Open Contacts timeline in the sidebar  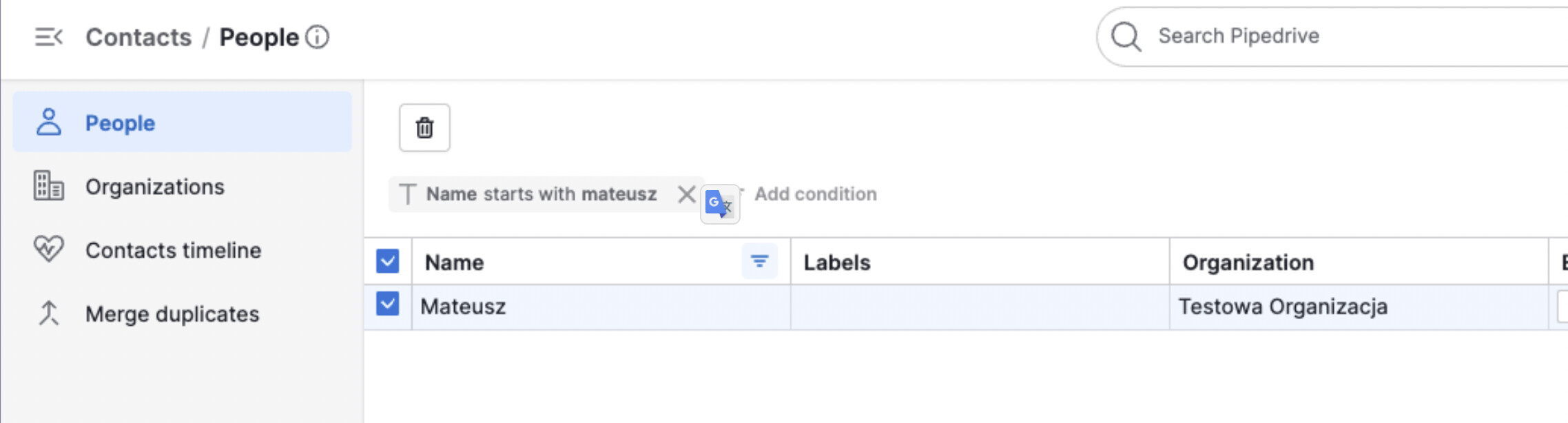(x=173, y=250)
